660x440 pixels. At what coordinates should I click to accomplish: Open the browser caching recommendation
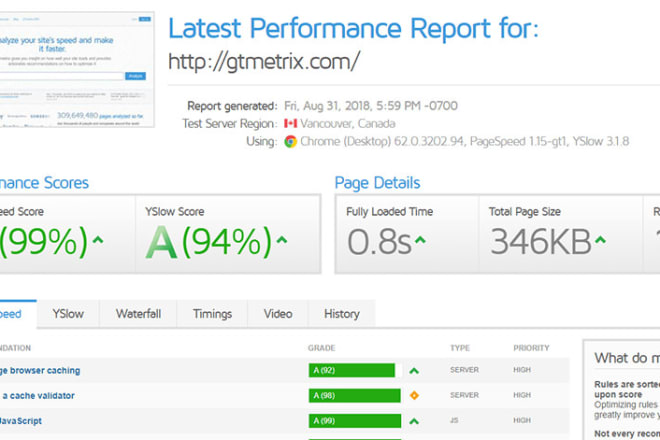(40, 371)
